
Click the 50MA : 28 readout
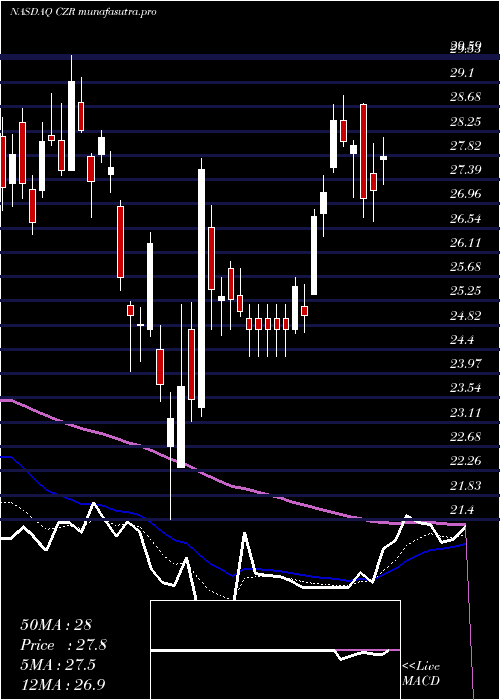pyautogui.click(x=56, y=625)
